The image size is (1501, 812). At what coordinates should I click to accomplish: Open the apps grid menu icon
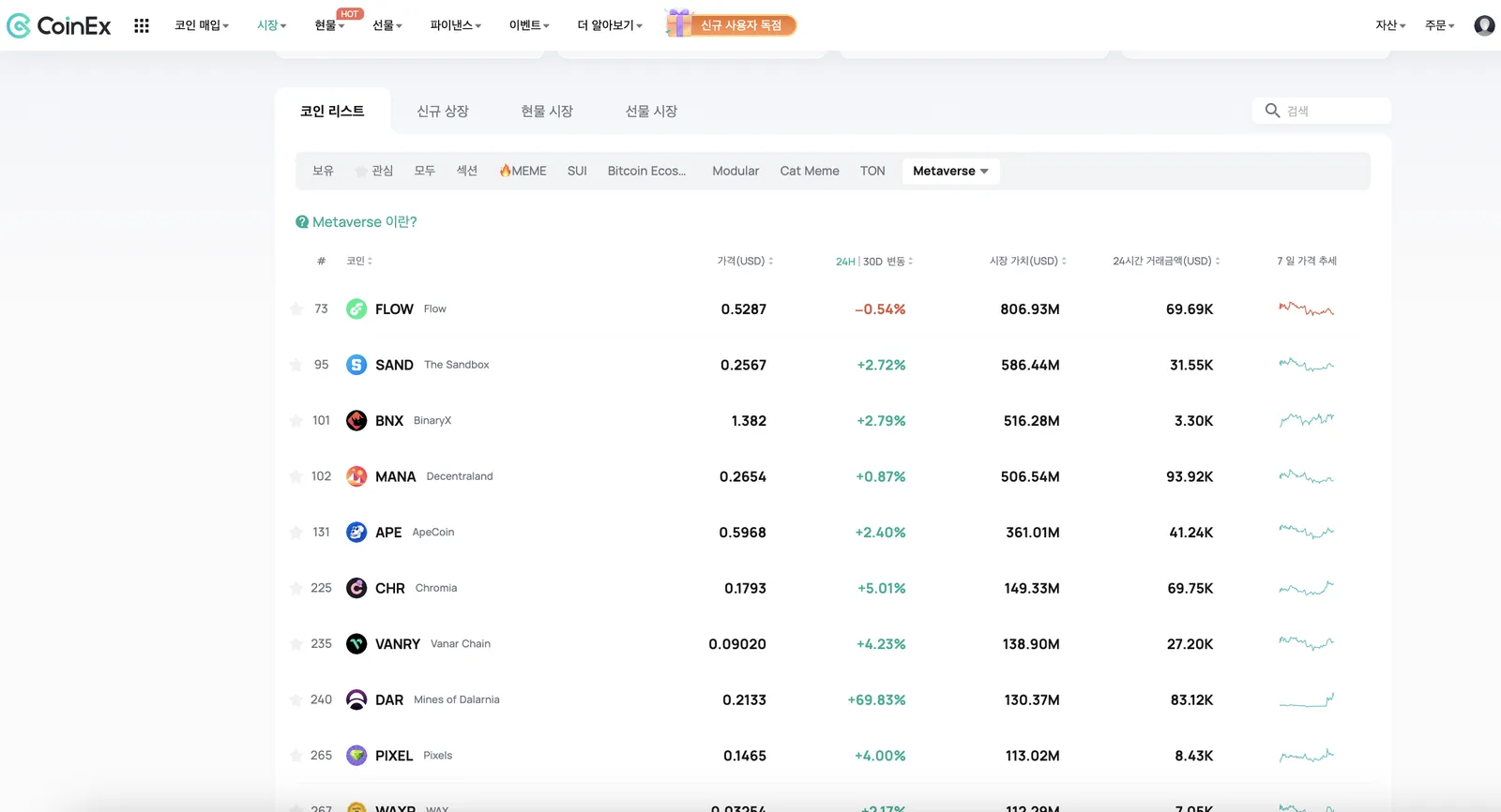(142, 25)
